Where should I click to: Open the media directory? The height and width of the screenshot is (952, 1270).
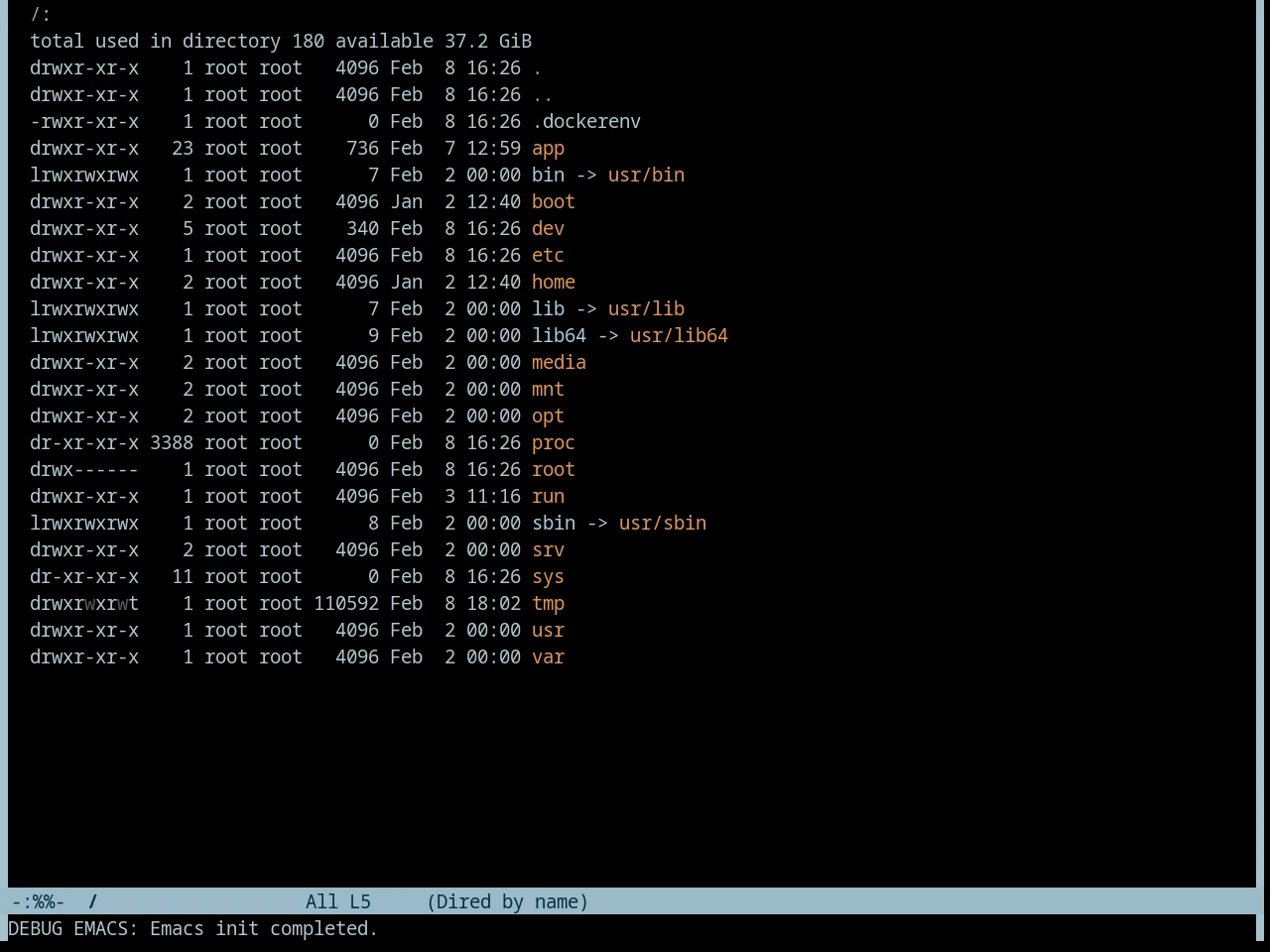[559, 363]
